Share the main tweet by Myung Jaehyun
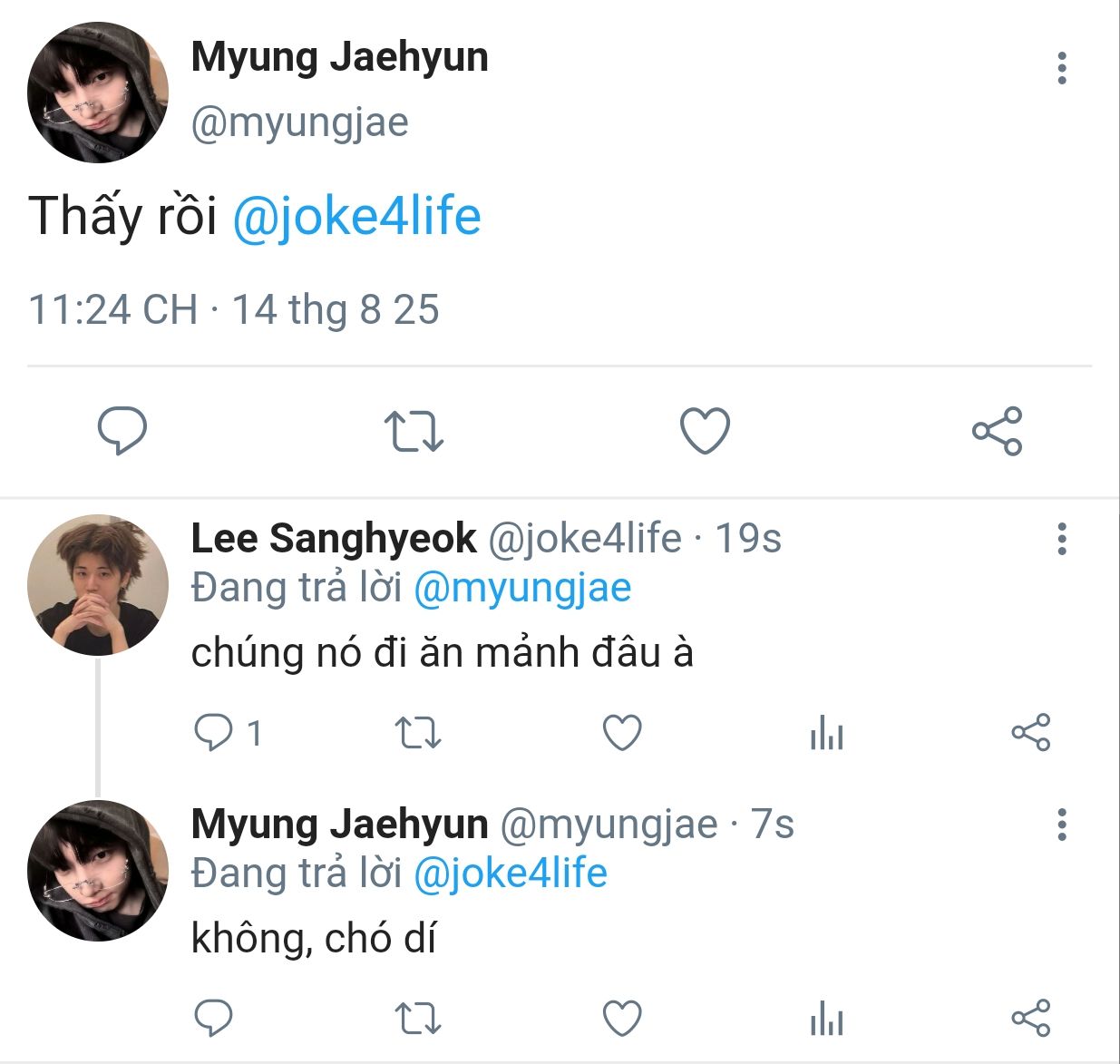Viewport: 1120px width, 1064px height. tap(997, 431)
